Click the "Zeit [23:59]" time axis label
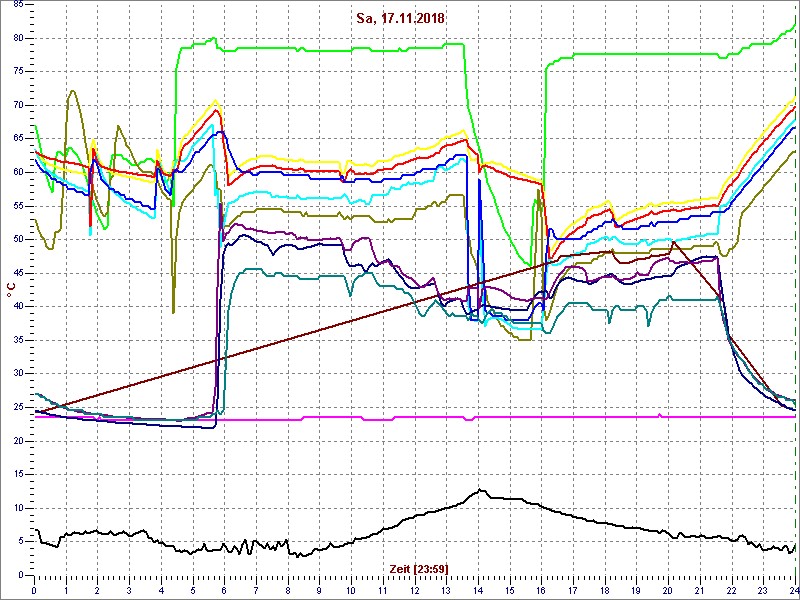Viewport: 800px width, 600px height. (419, 568)
